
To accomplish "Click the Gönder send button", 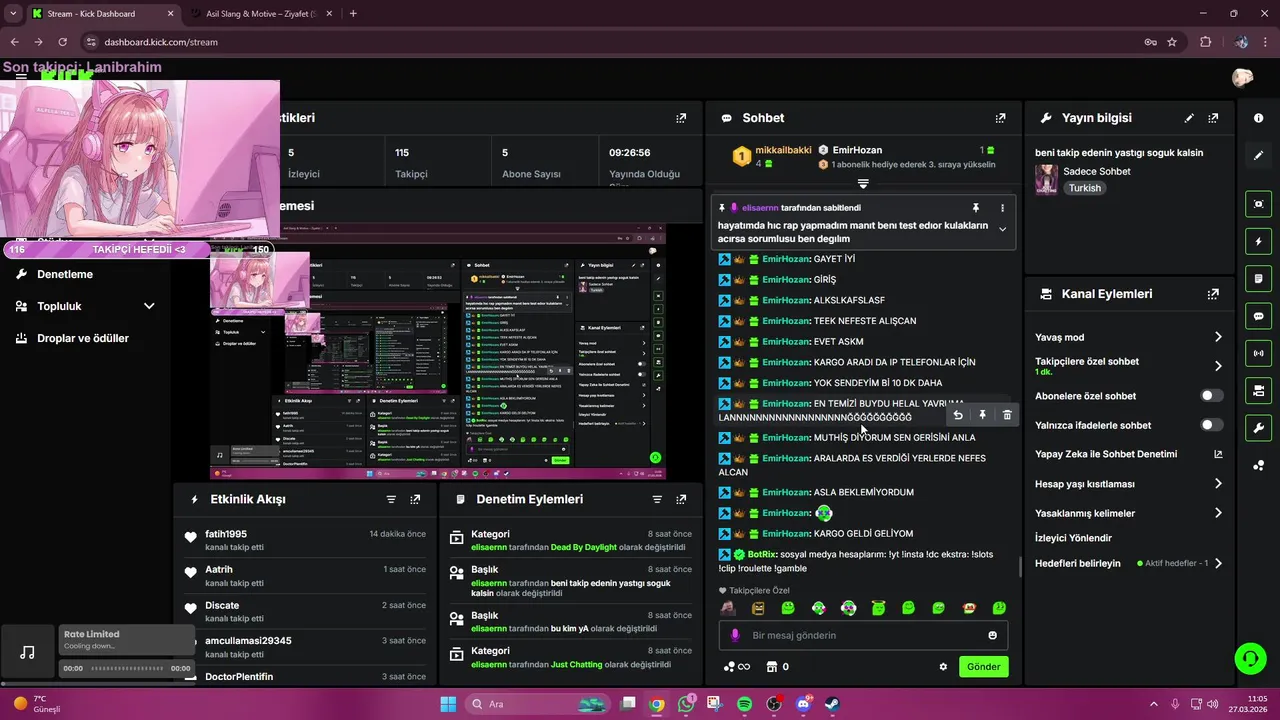I will 983,667.
